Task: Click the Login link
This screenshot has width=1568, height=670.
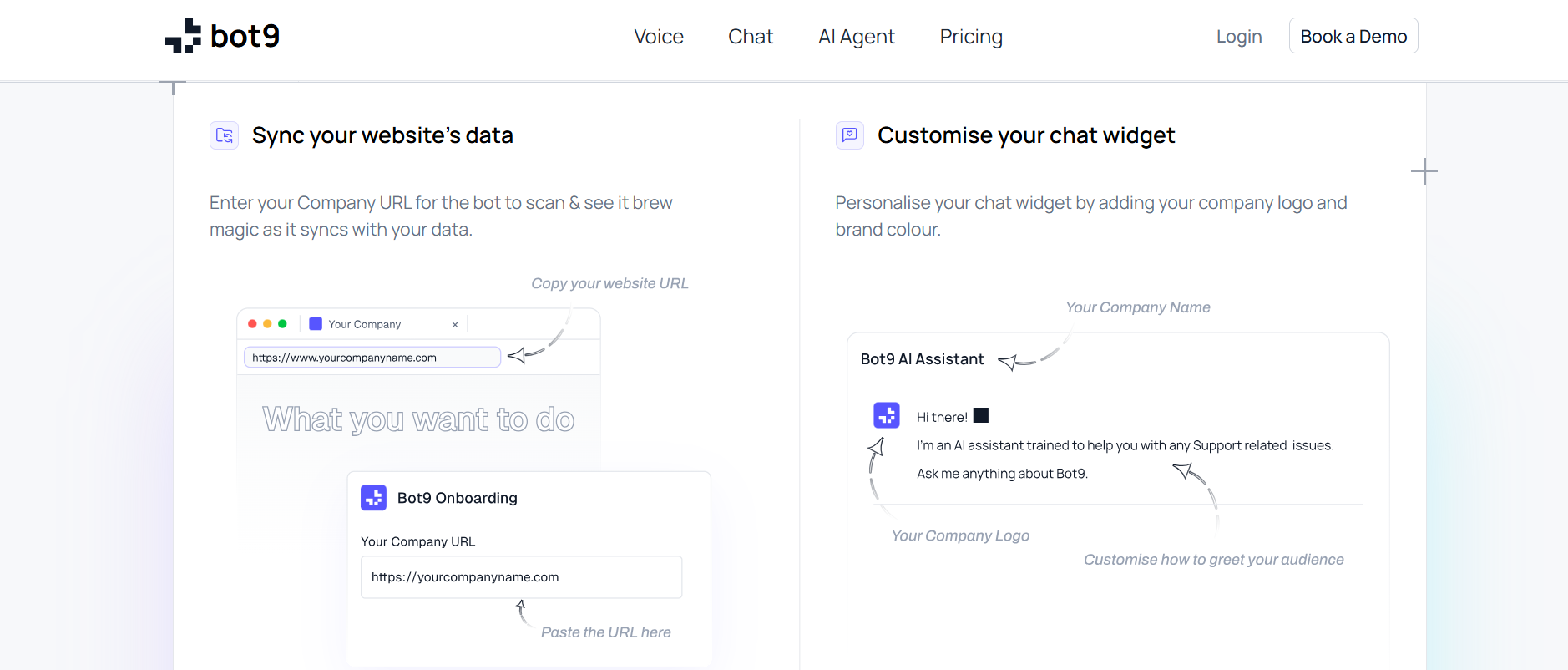Action: pos(1239,37)
